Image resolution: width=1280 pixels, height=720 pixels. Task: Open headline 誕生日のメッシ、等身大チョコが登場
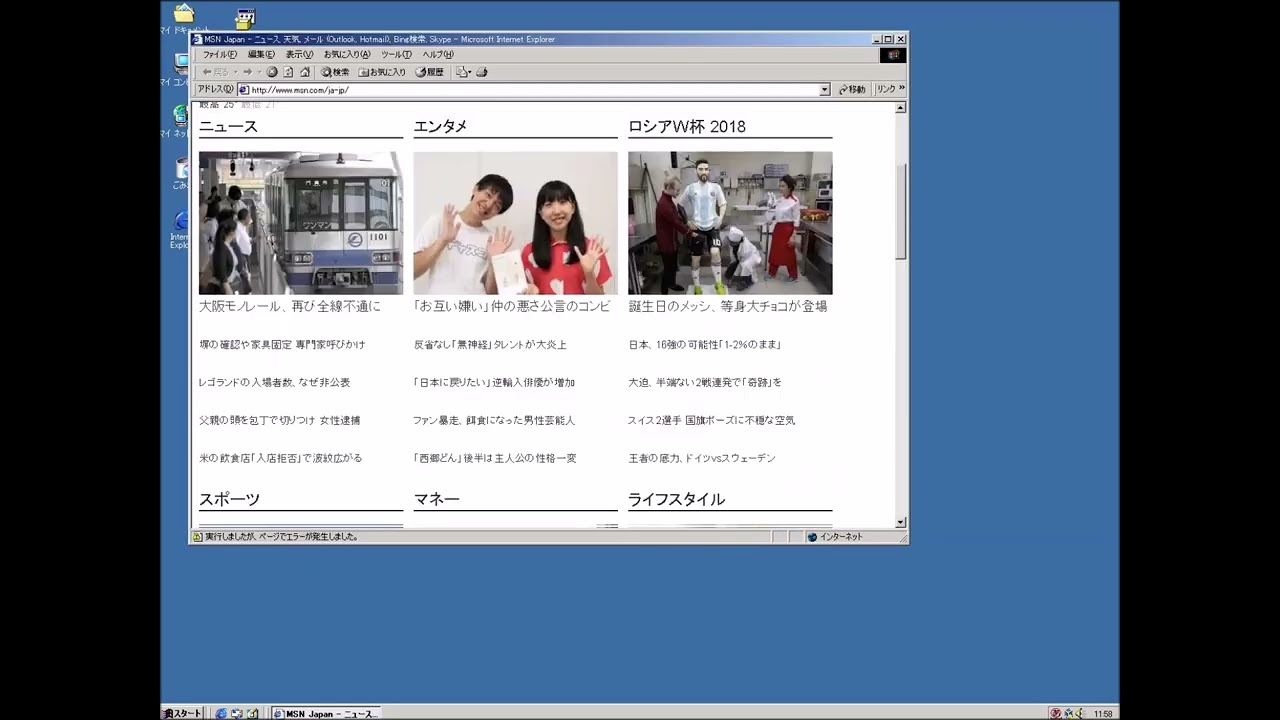(728, 306)
